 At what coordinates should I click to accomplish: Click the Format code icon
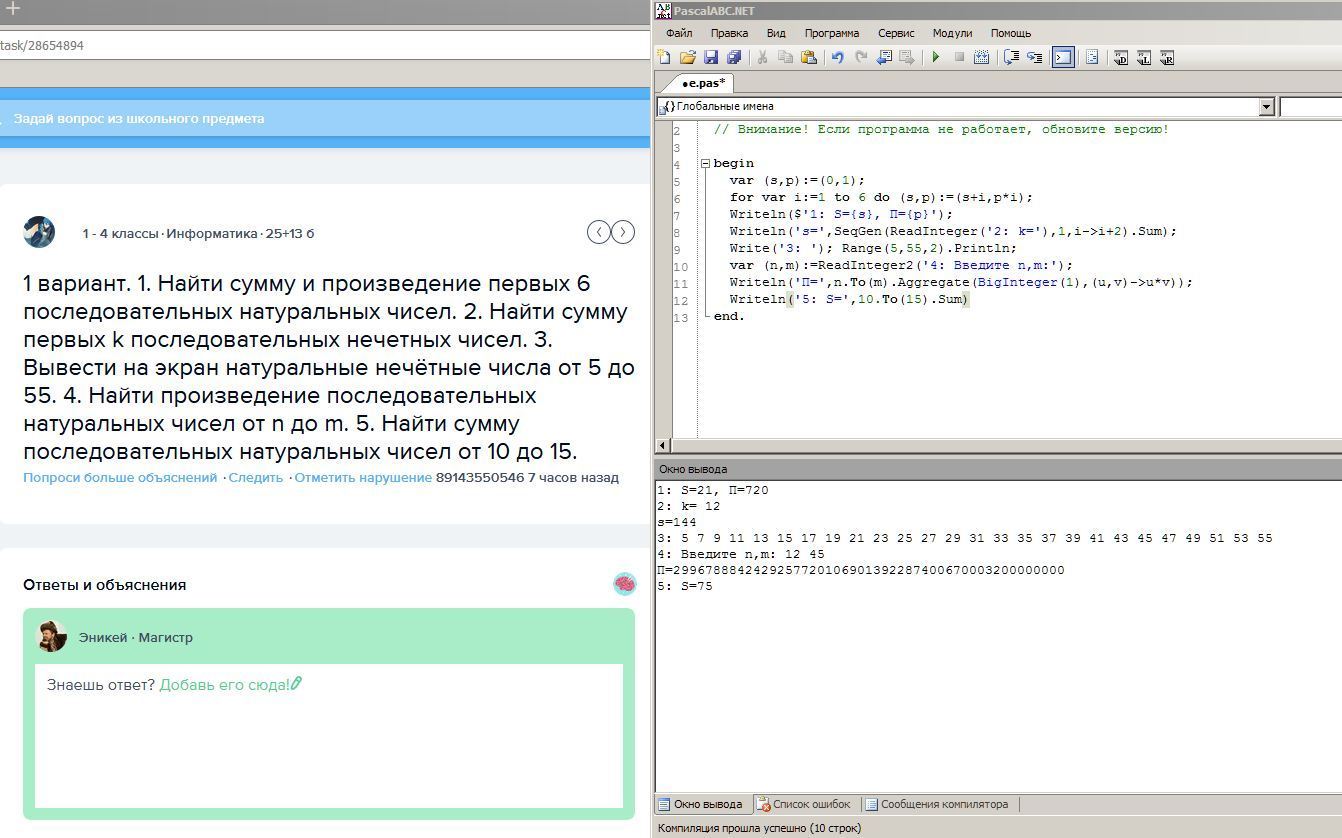pos(1092,58)
